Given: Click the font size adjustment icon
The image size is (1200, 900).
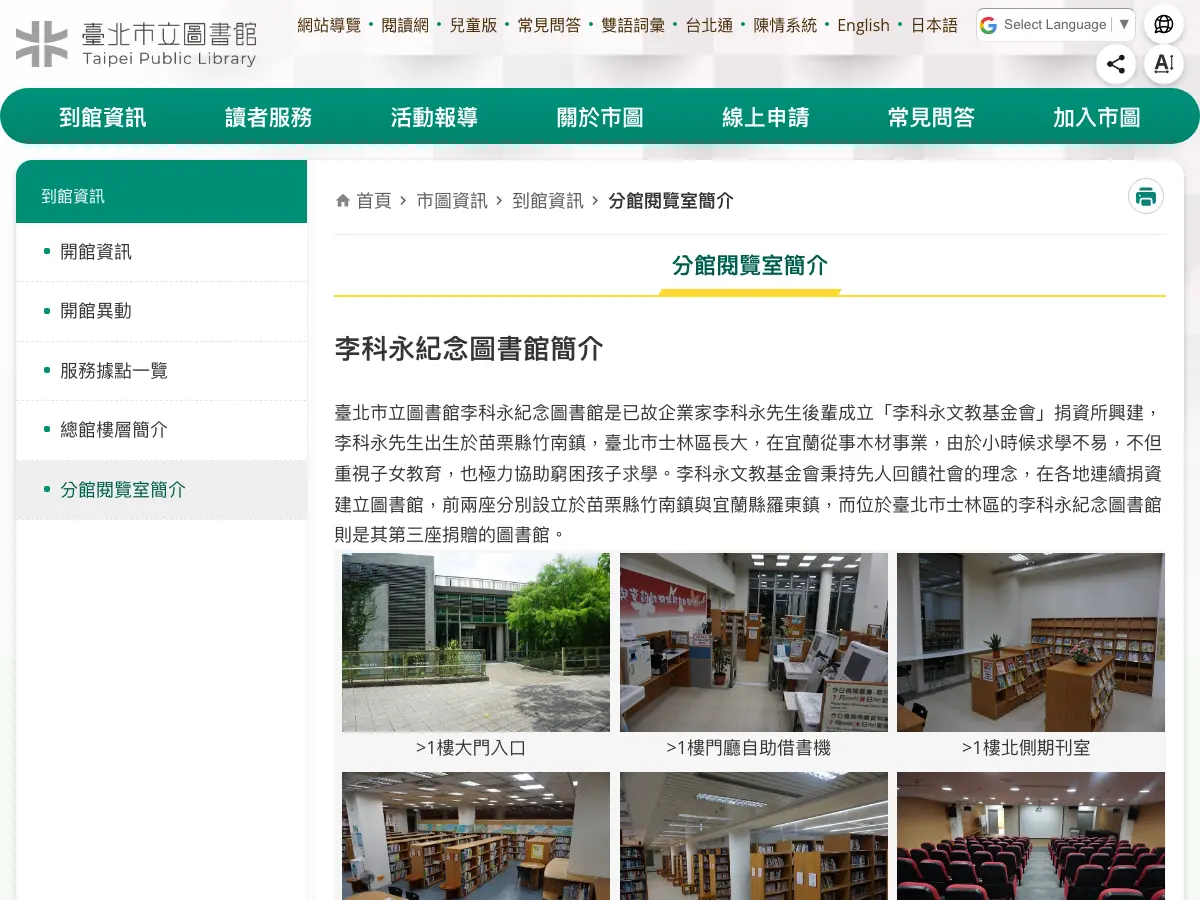Looking at the screenshot, I should 1163,65.
